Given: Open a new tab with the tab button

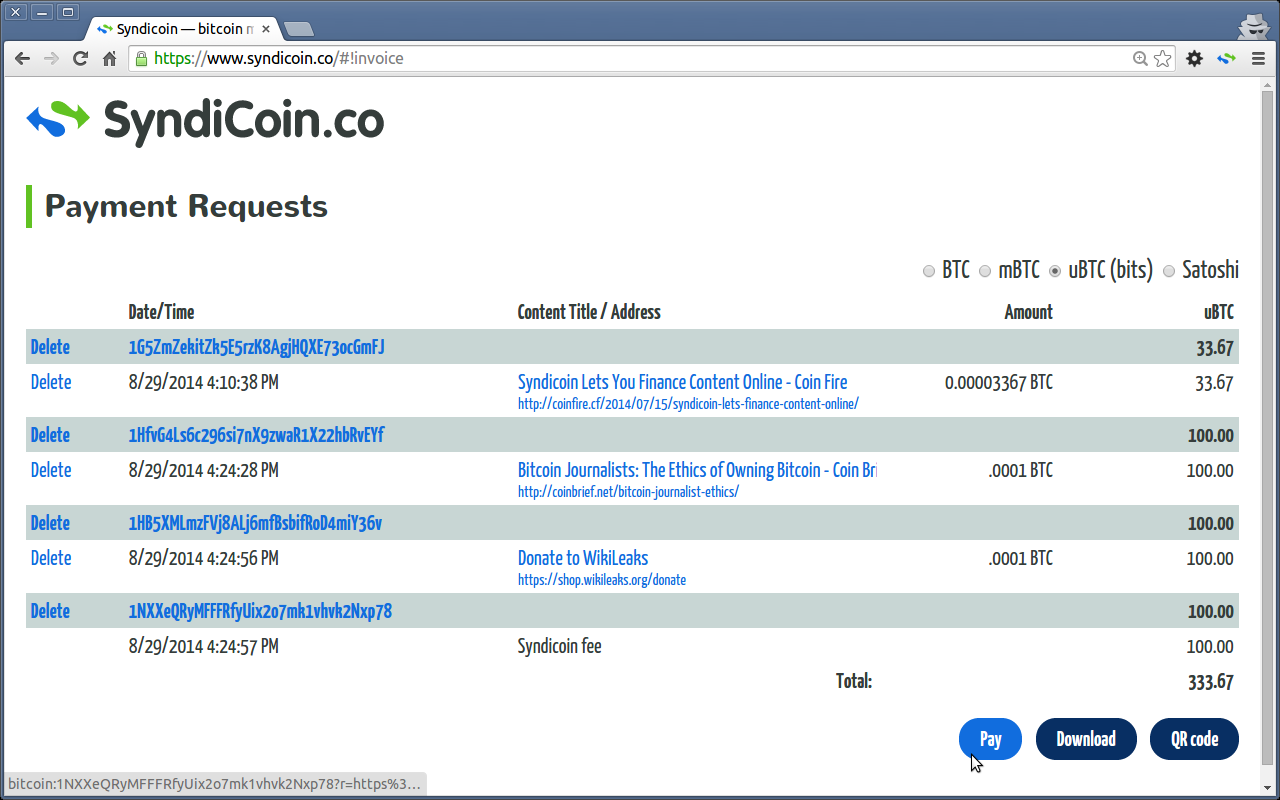Looking at the screenshot, I should click(298, 28).
